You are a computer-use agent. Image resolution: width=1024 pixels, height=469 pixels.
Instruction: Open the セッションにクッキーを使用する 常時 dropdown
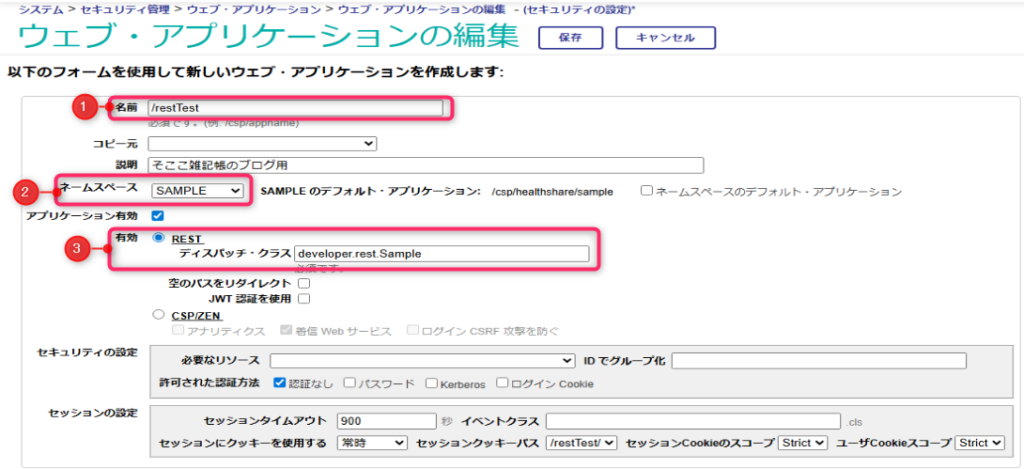(x=372, y=442)
